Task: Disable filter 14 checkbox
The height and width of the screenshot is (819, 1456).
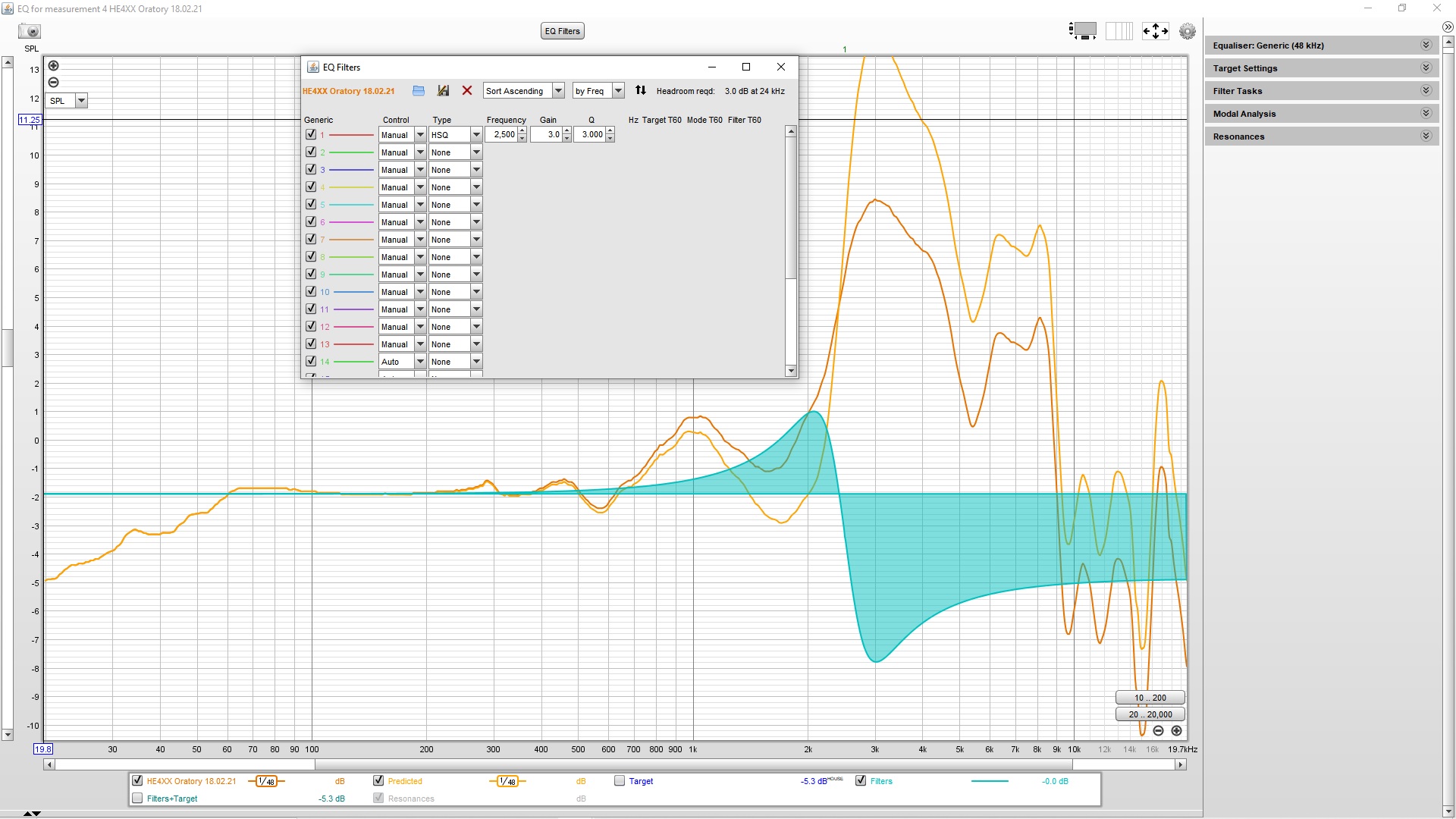Action: point(311,361)
